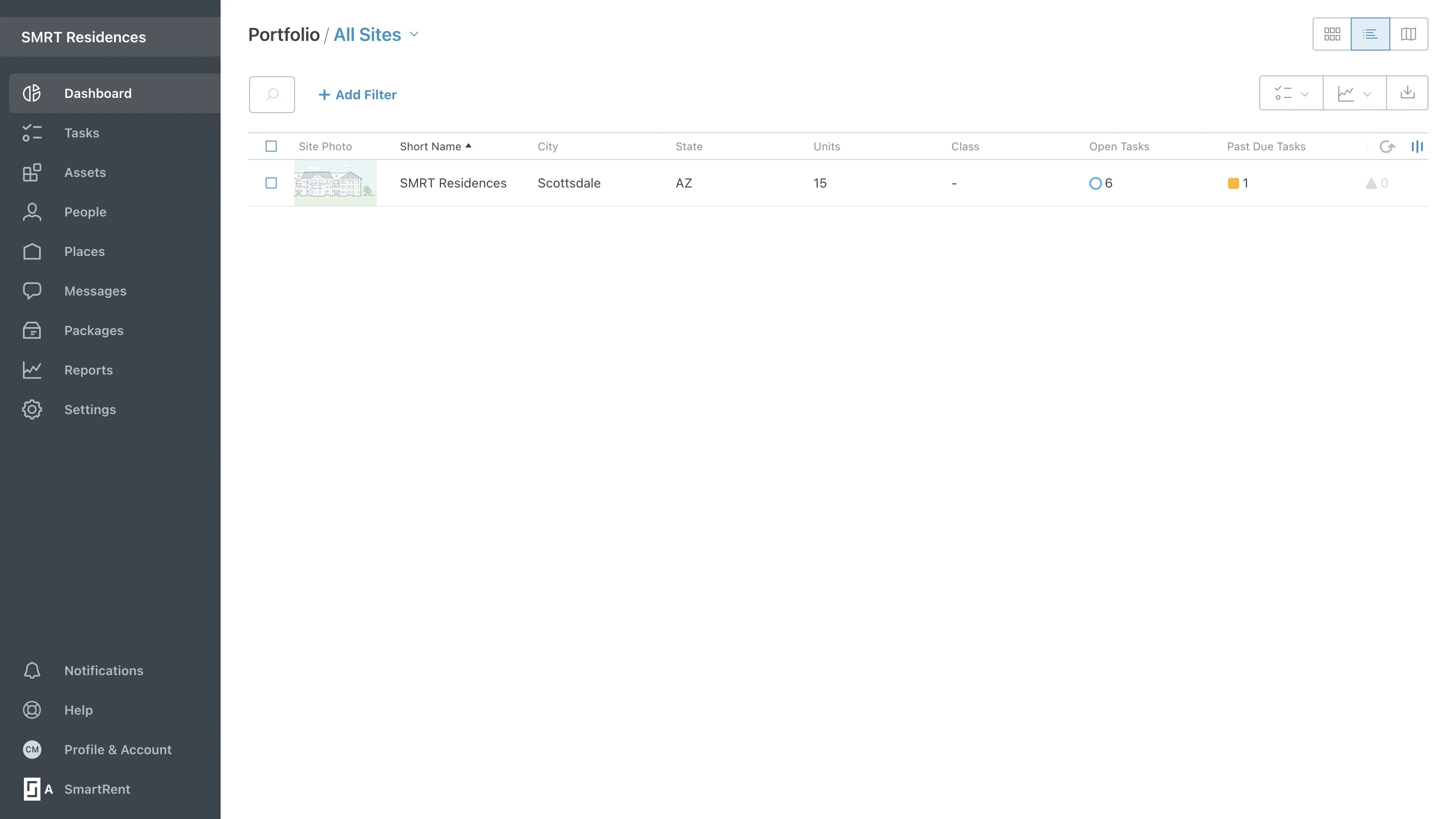The image size is (1456, 819).
Task: Click the Class column header
Action: pyautogui.click(x=965, y=147)
